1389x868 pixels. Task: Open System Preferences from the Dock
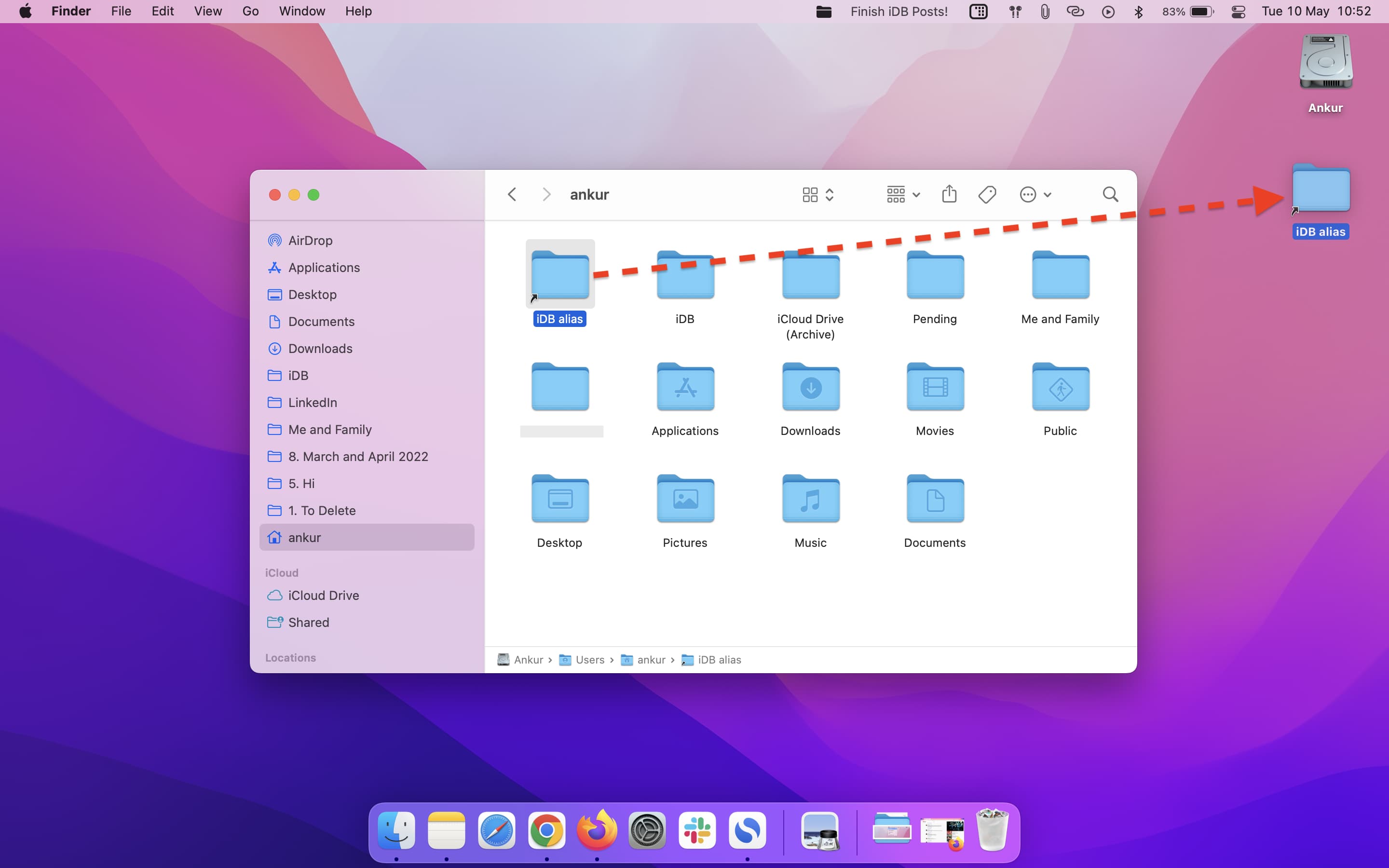(647, 830)
